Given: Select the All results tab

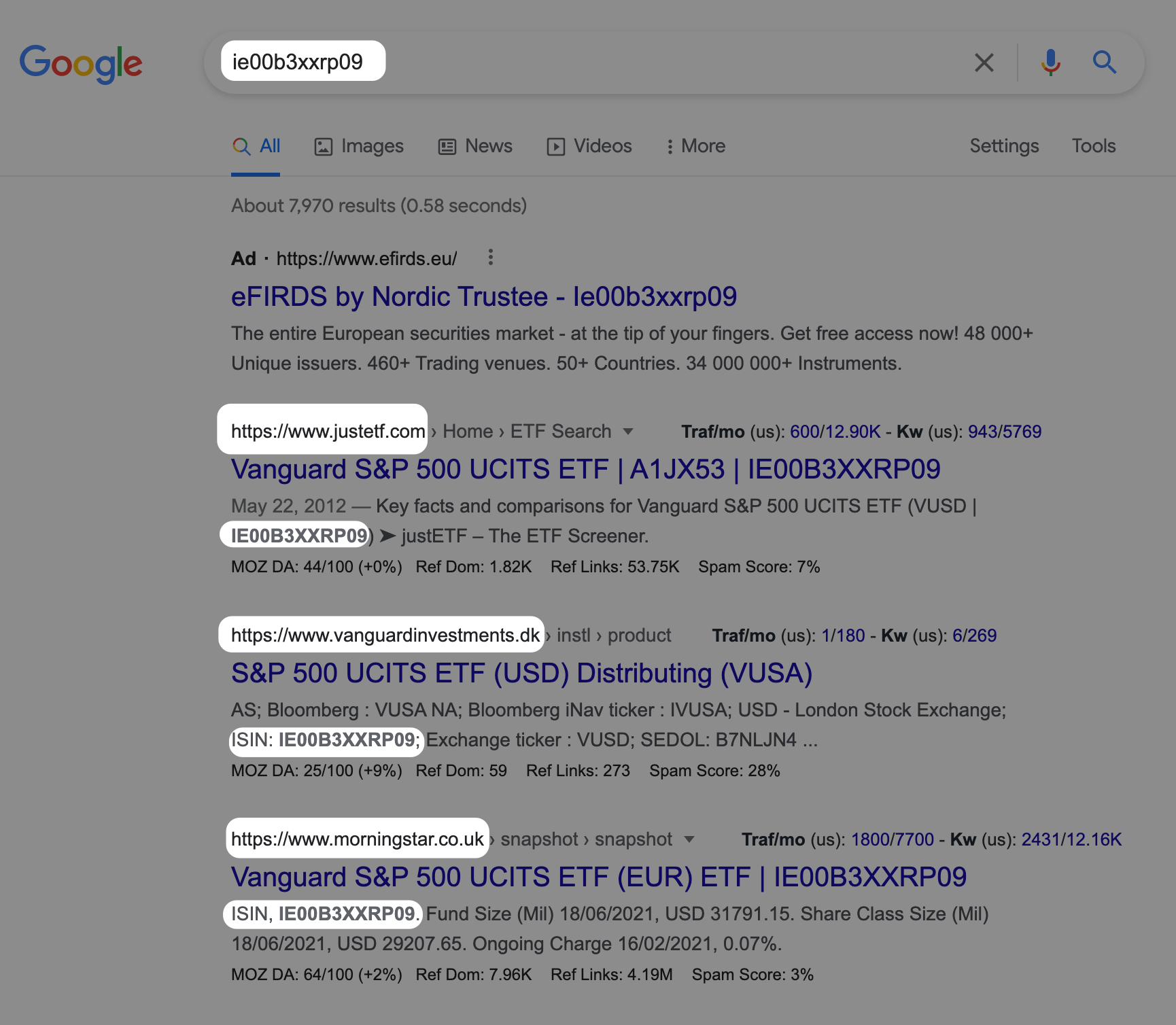Looking at the screenshot, I should click(x=256, y=146).
